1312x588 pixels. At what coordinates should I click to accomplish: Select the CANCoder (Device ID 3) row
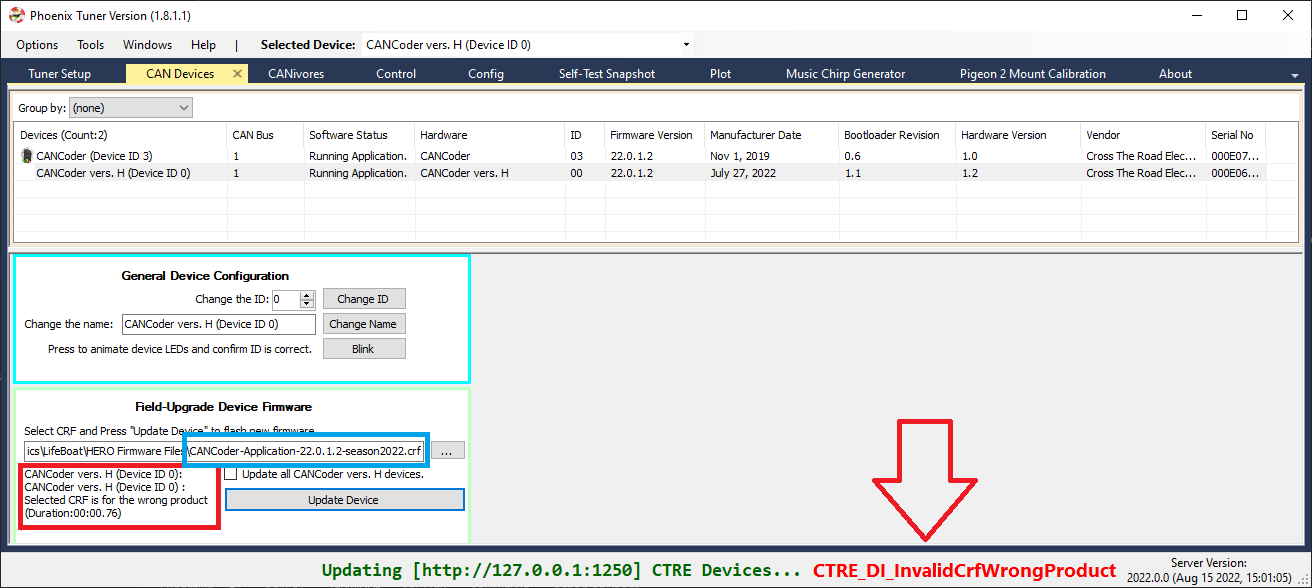(642, 156)
